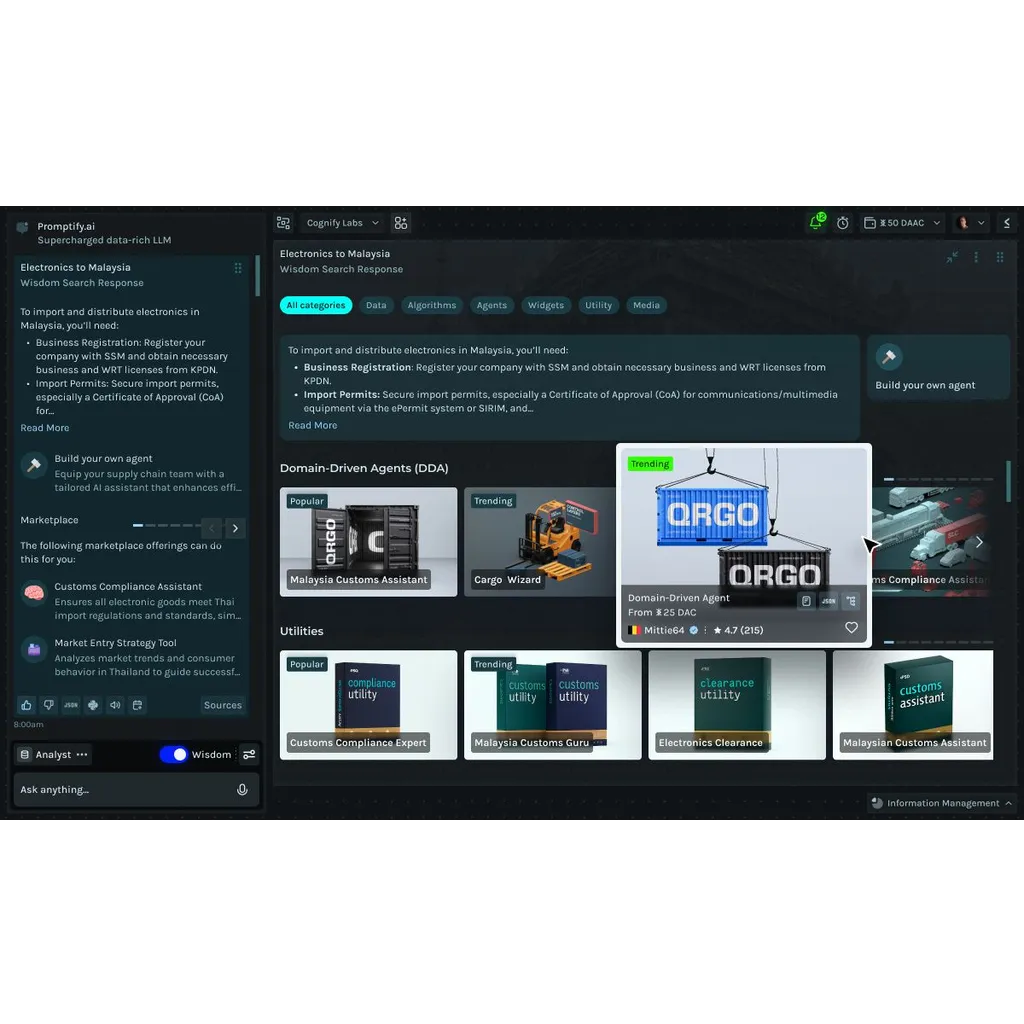The height and width of the screenshot is (1024, 1024).
Task: Click the document icon on hovered agent card
Action: tap(807, 601)
